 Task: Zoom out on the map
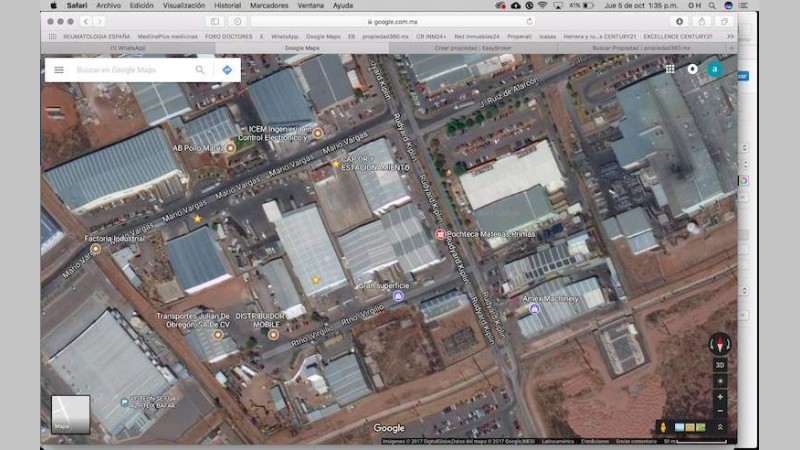[x=720, y=411]
